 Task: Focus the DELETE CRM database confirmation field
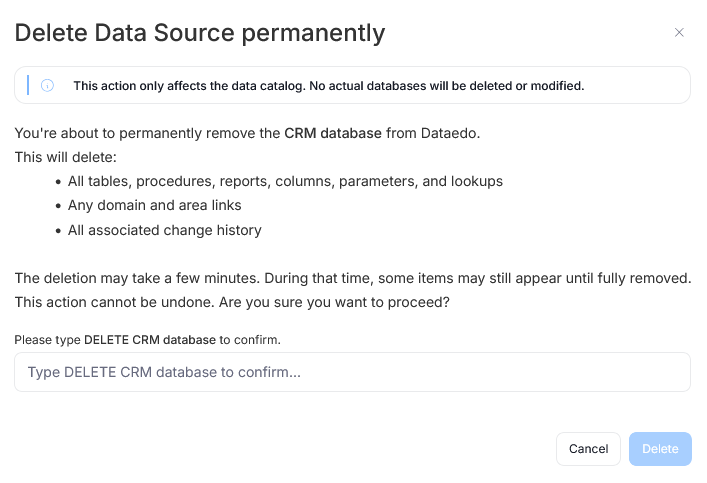pyautogui.click(x=352, y=372)
